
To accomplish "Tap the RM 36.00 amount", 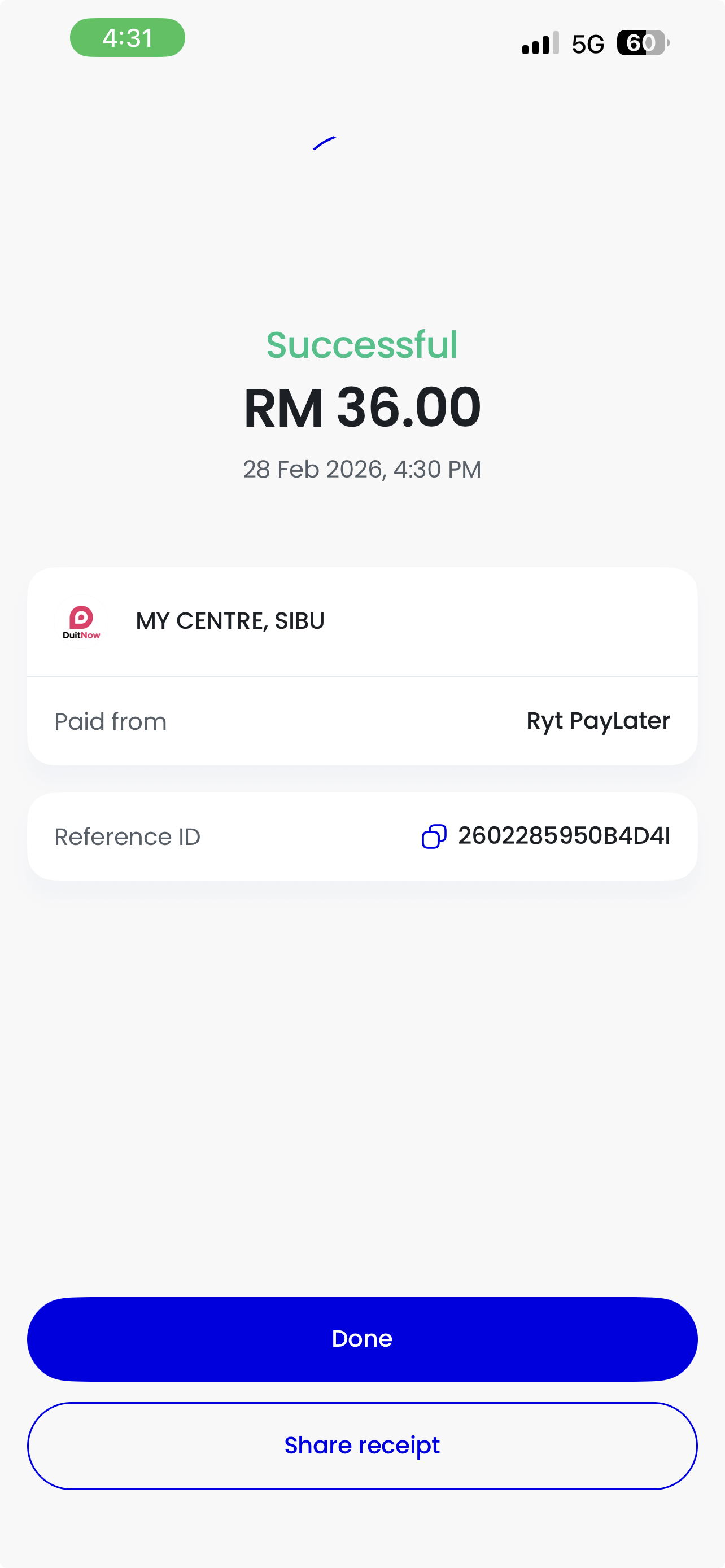I will pyautogui.click(x=362, y=407).
